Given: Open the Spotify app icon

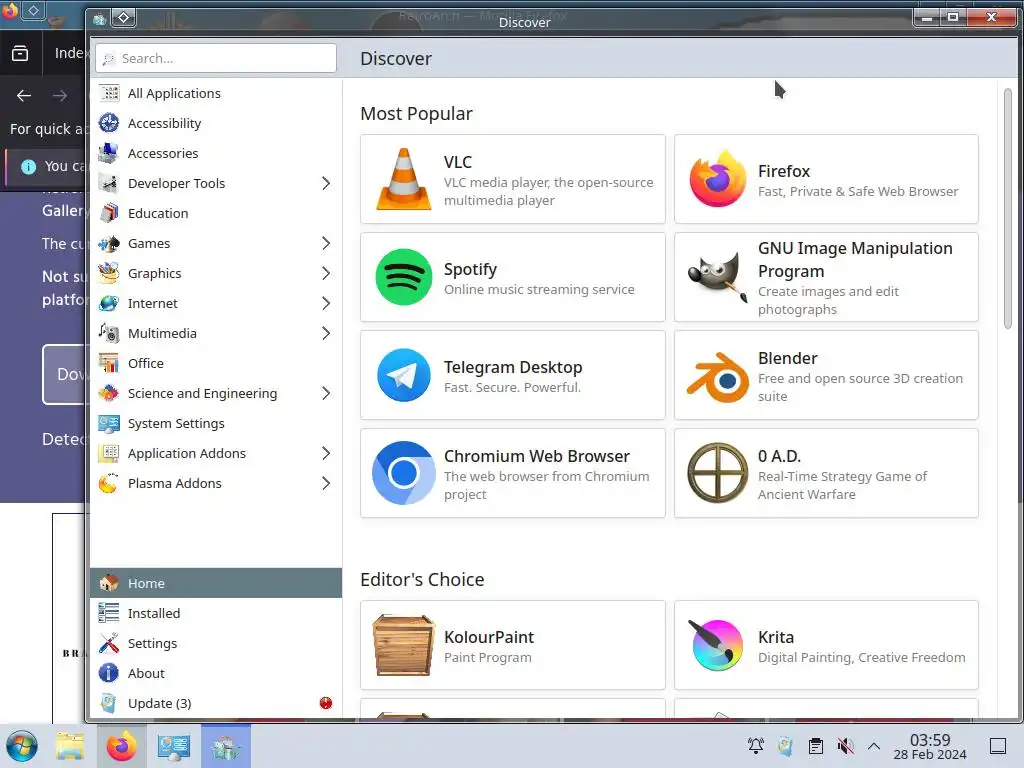Looking at the screenshot, I should coord(404,277).
